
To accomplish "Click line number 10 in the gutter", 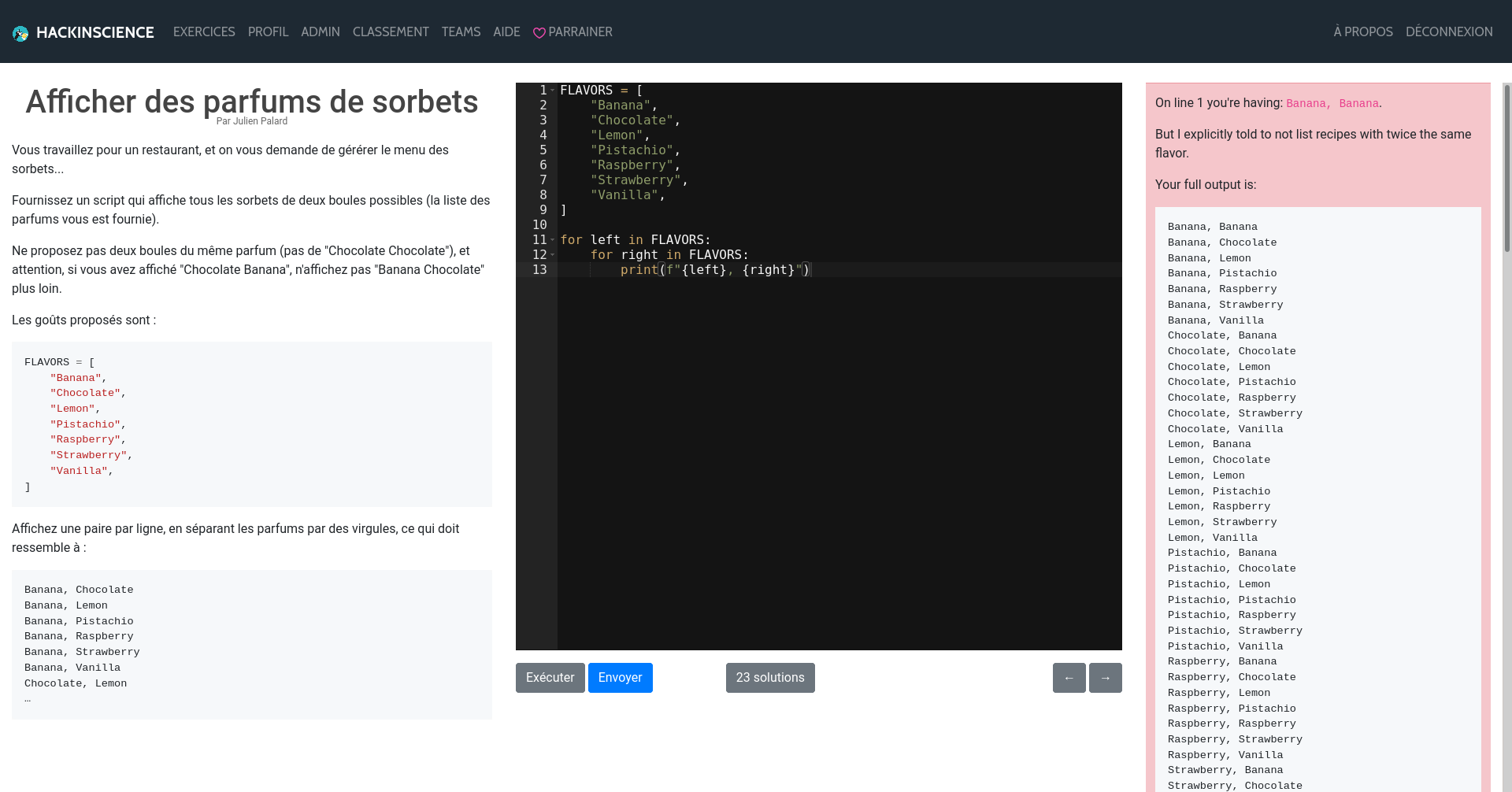I will click(539, 225).
